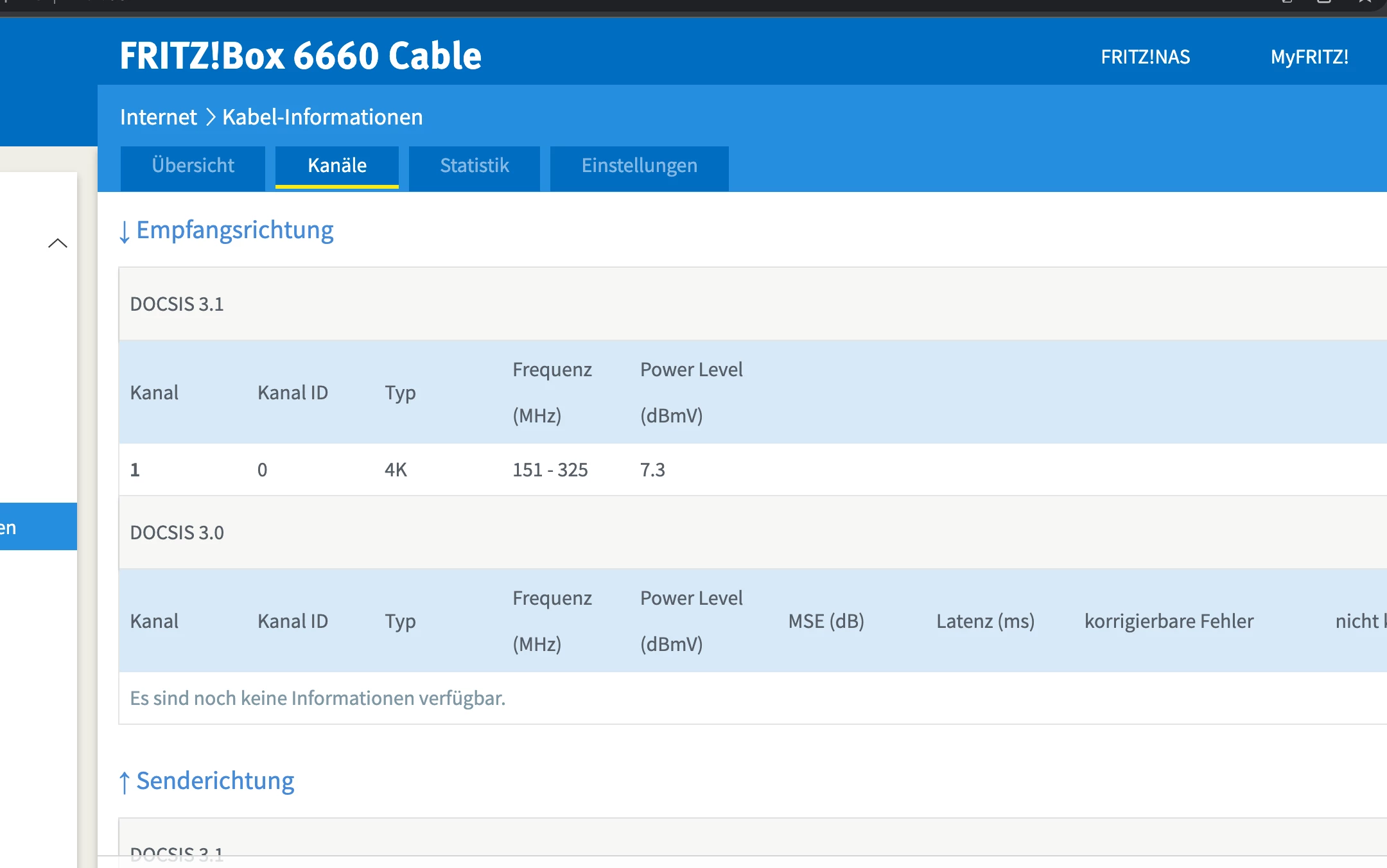The image size is (1387, 868).
Task: Click the Kabel-Informationen breadcrumb
Action: pyautogui.click(x=322, y=117)
